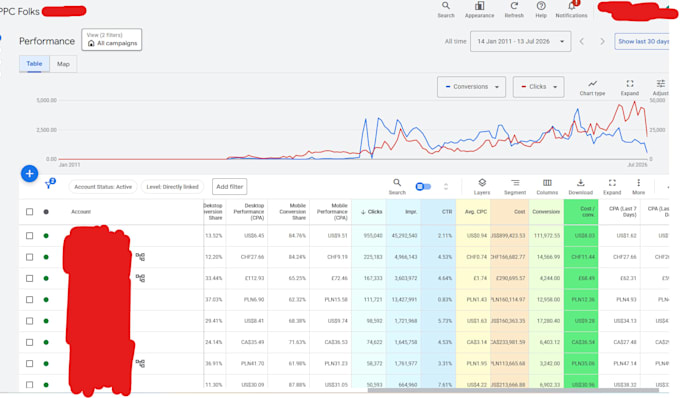
Task: Select the Table tab
Action: 34,64
